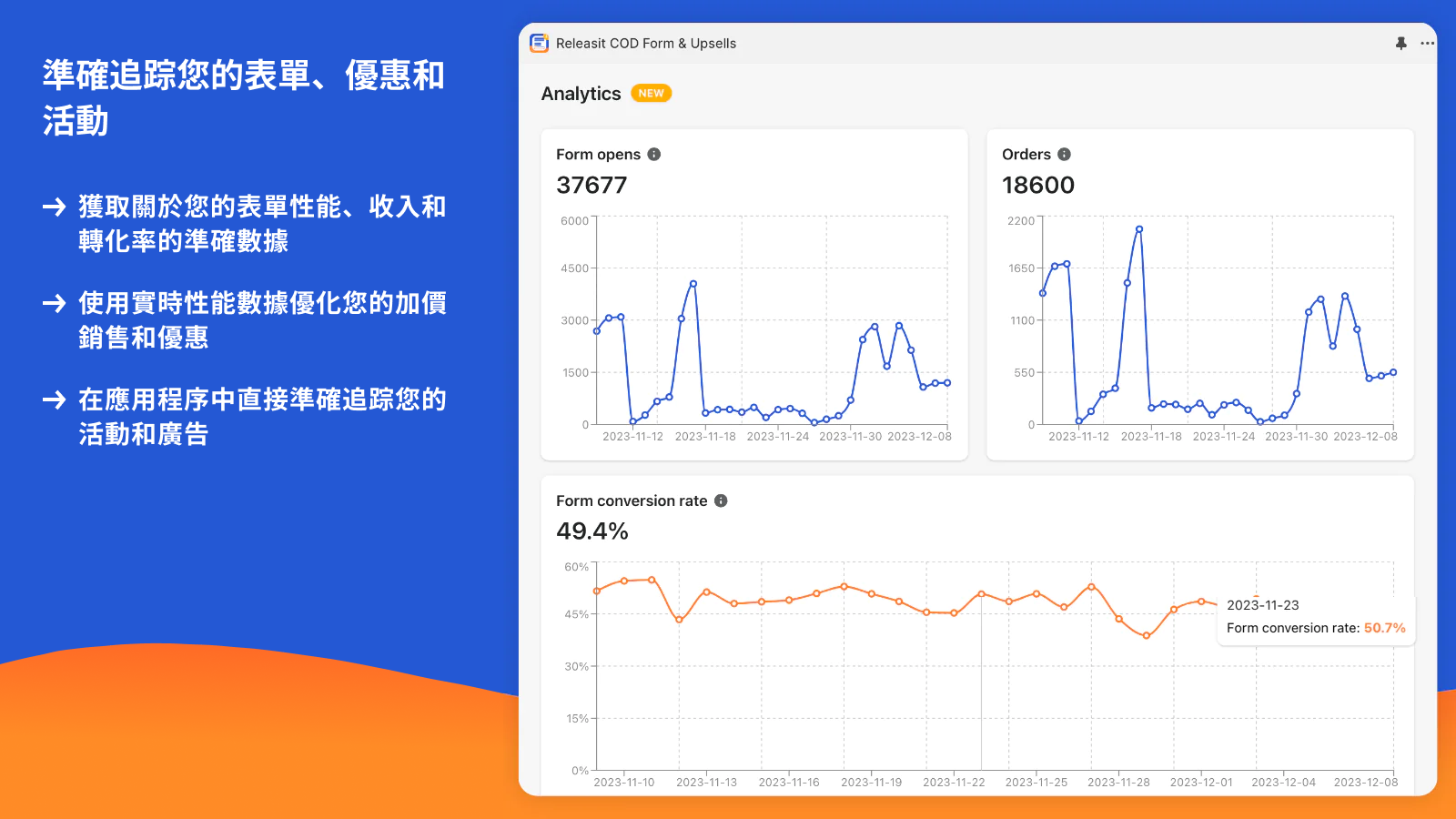Click 2023-11-12 label on Form opens axis
1456x819 pixels.
click(633, 437)
